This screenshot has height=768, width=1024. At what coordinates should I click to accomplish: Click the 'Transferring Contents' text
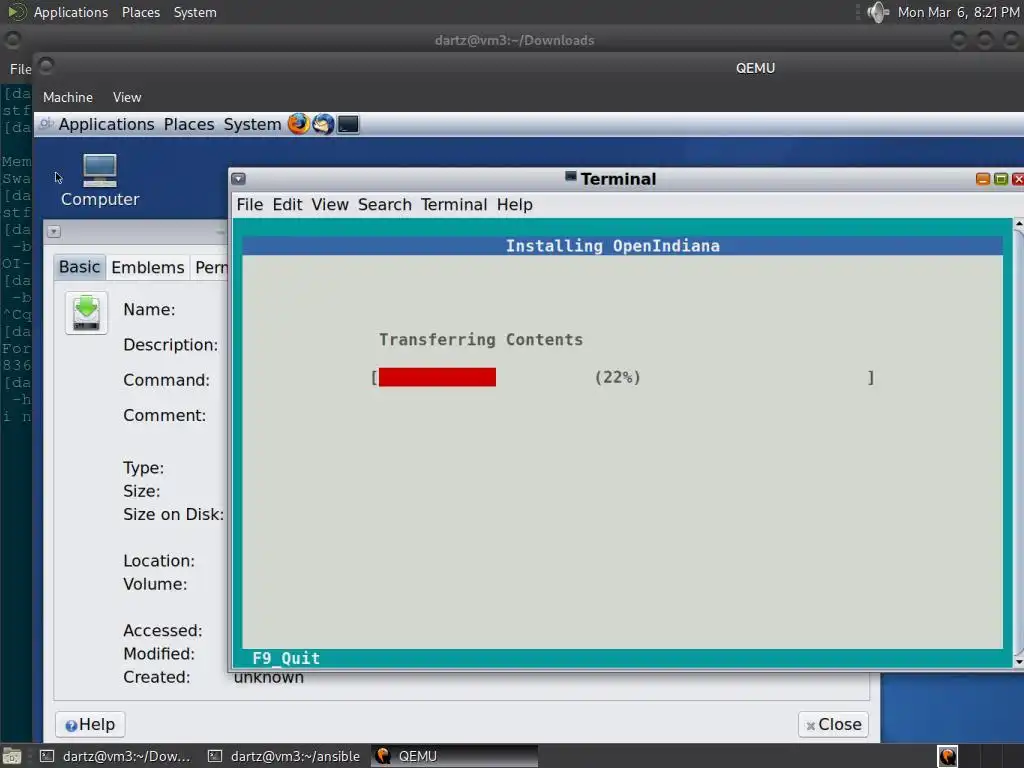481,340
